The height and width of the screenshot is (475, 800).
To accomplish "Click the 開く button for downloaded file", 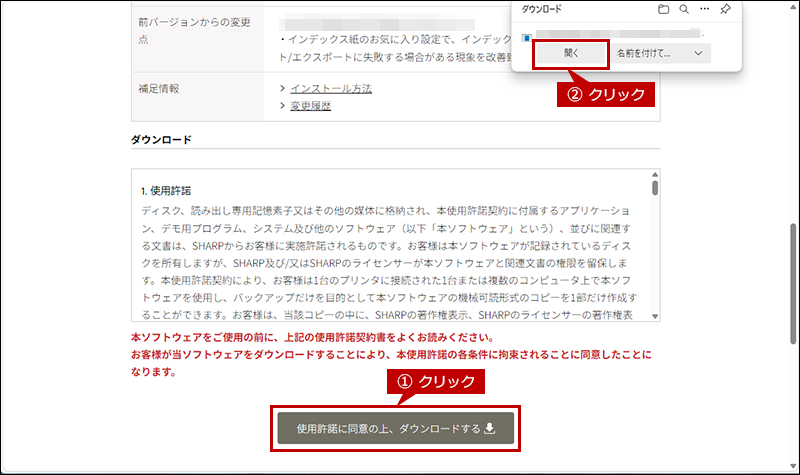I will 571,53.
